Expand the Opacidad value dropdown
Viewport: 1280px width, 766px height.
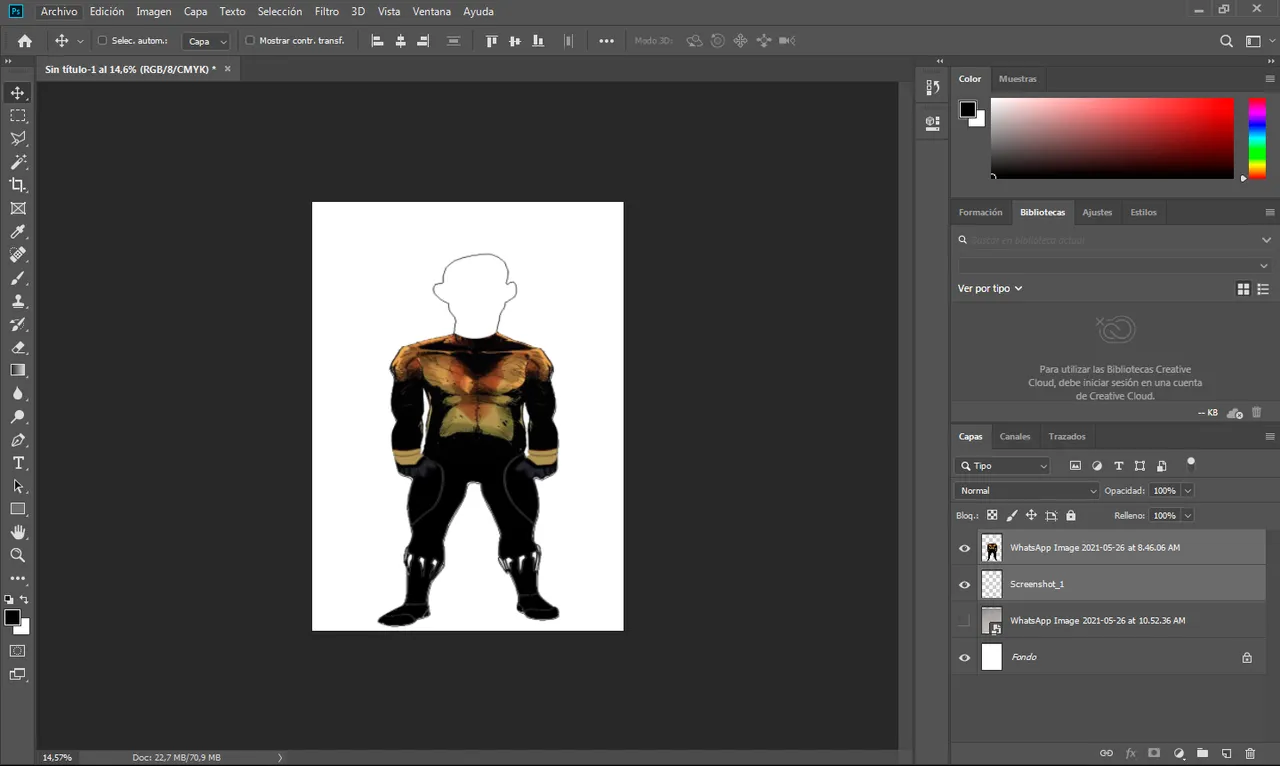(x=1188, y=491)
